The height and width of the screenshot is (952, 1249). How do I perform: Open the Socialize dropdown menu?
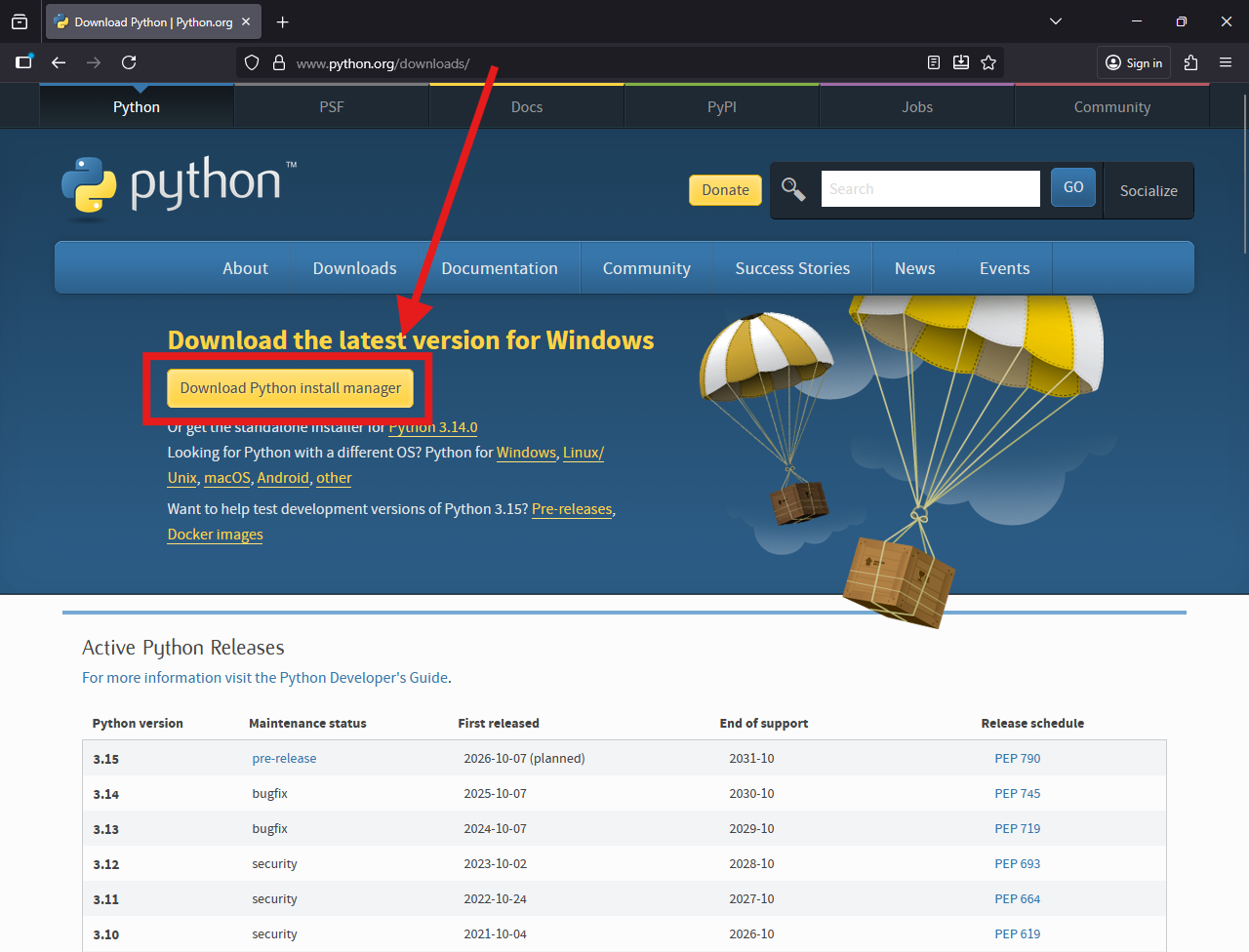coord(1148,191)
